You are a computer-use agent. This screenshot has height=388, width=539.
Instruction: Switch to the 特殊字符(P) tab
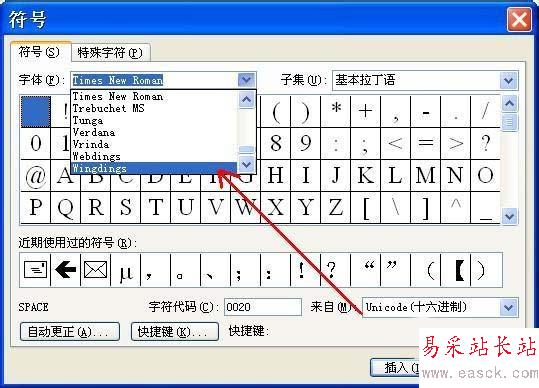click(x=110, y=53)
